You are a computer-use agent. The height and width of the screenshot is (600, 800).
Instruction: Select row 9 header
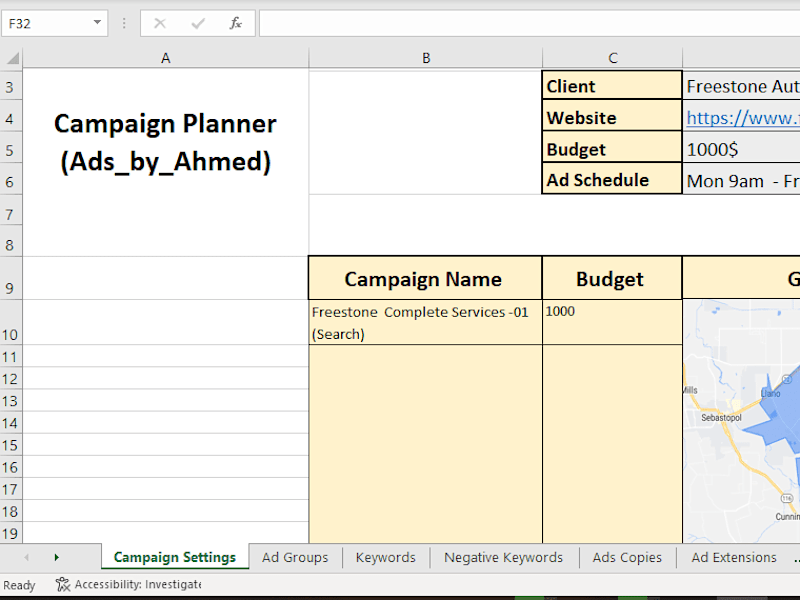[11, 278]
